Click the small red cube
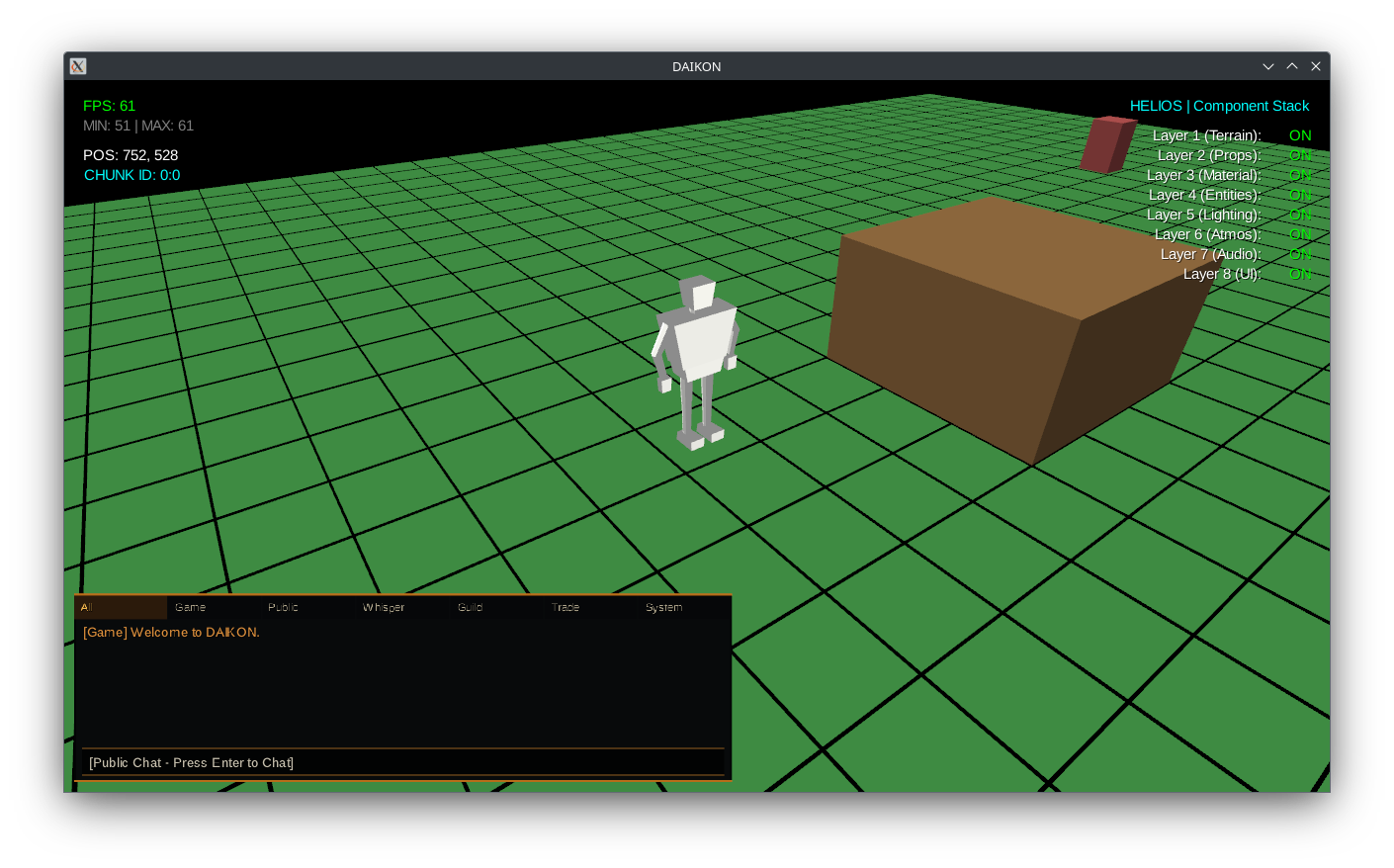1394x868 pixels. pyautogui.click(x=1107, y=144)
